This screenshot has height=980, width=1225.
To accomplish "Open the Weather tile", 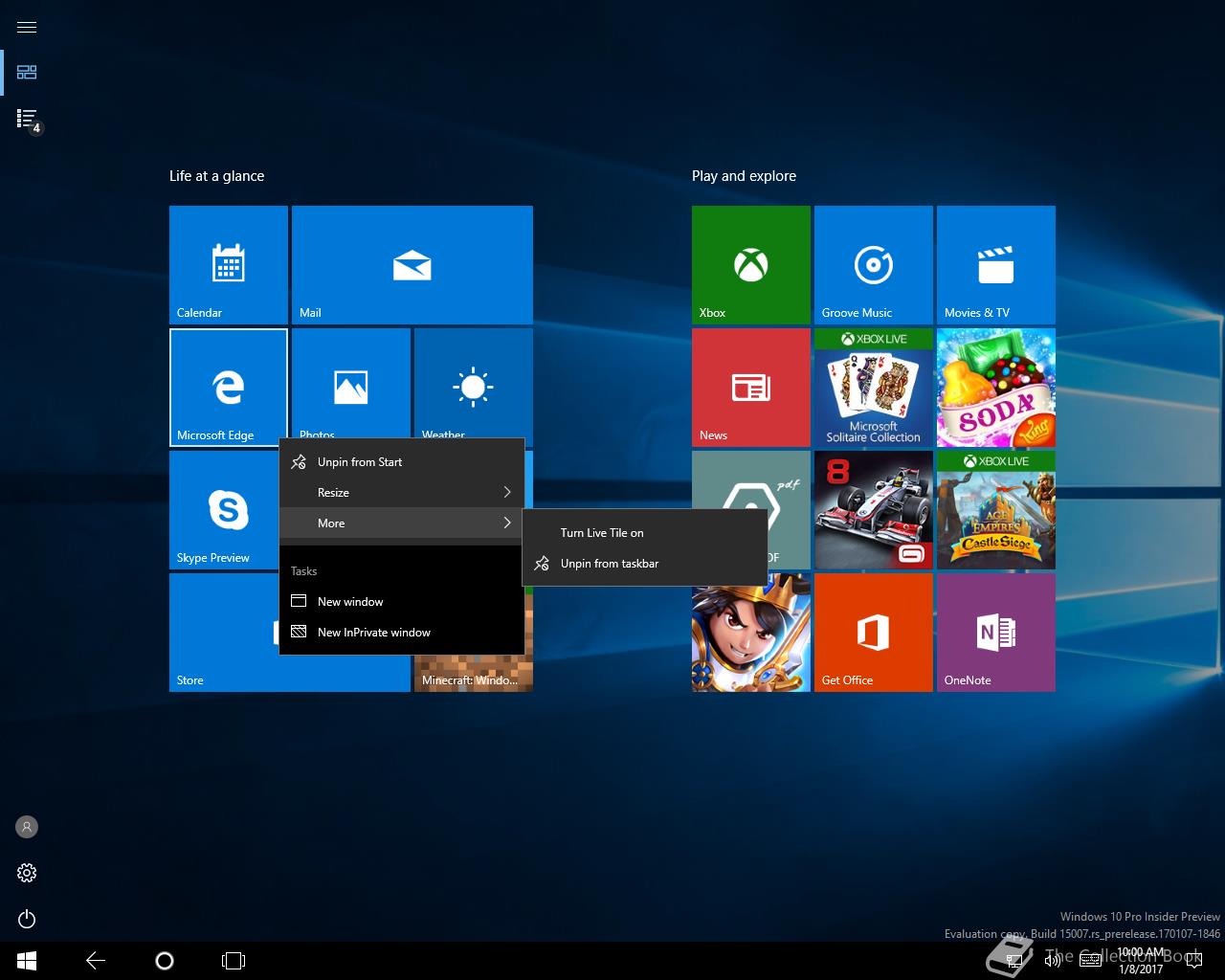I will coord(474,384).
